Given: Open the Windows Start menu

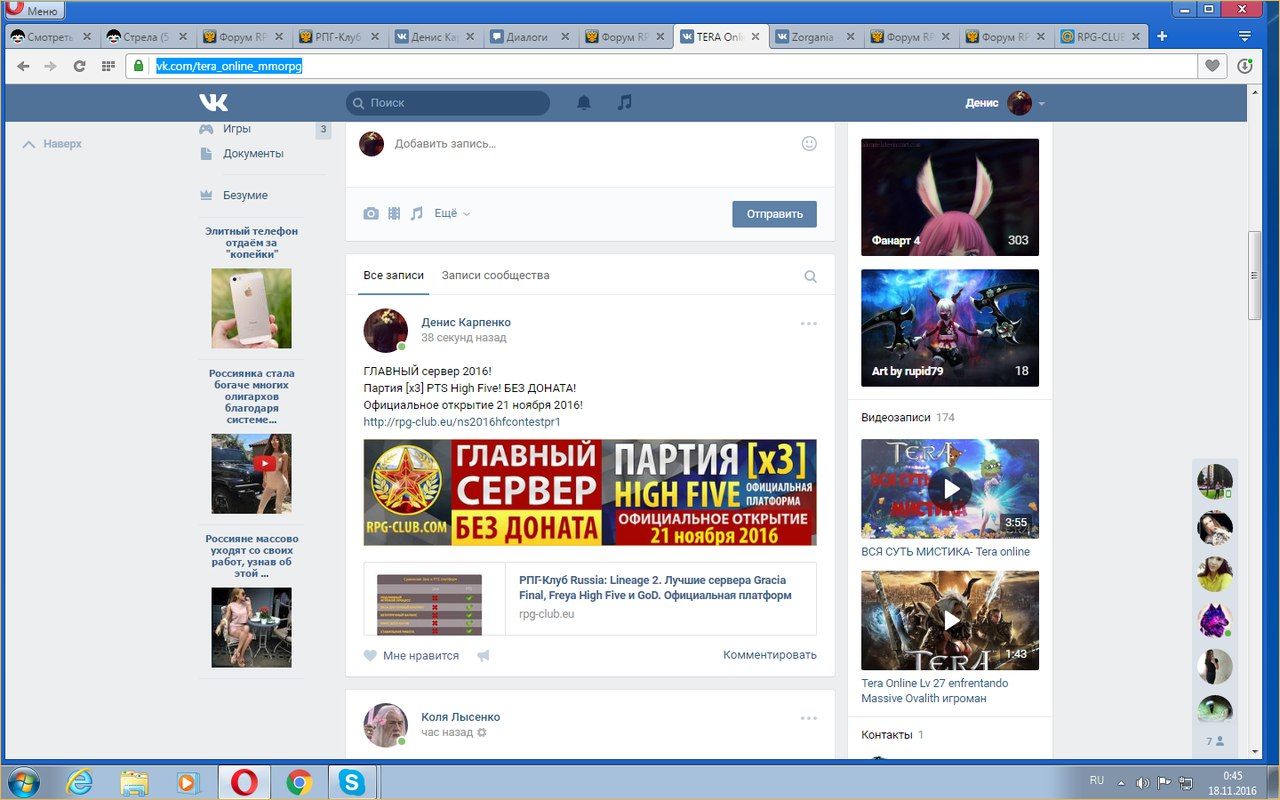Looking at the screenshot, I should (x=23, y=781).
